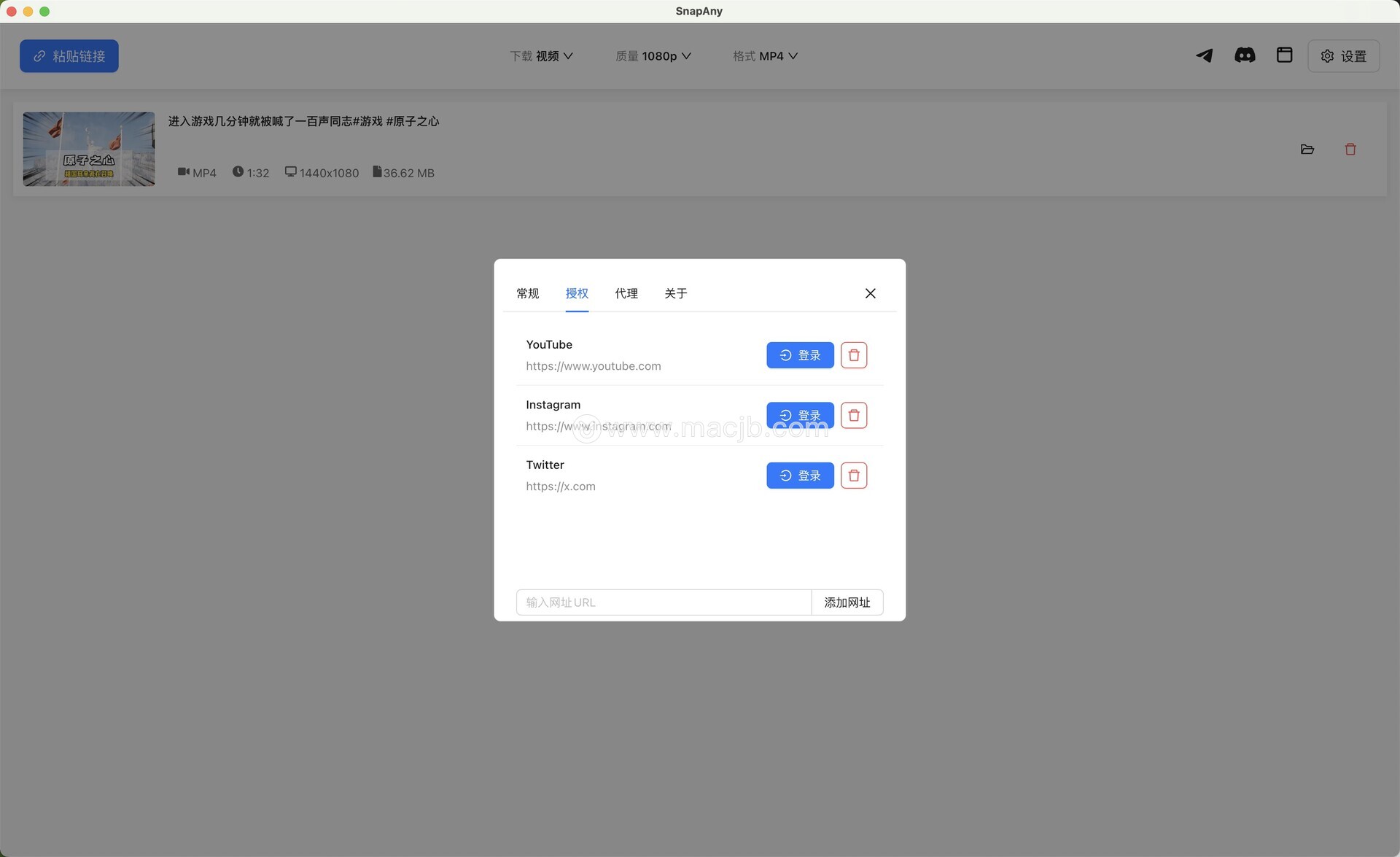This screenshot has height=857, width=1400.
Task: Close the settings dialog with X
Action: point(871,293)
